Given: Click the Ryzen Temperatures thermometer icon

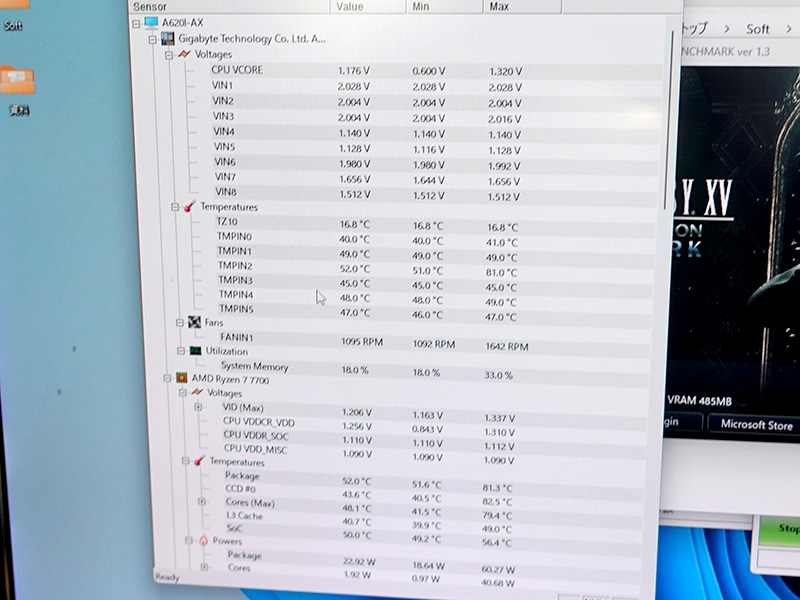Looking at the screenshot, I should [199, 461].
